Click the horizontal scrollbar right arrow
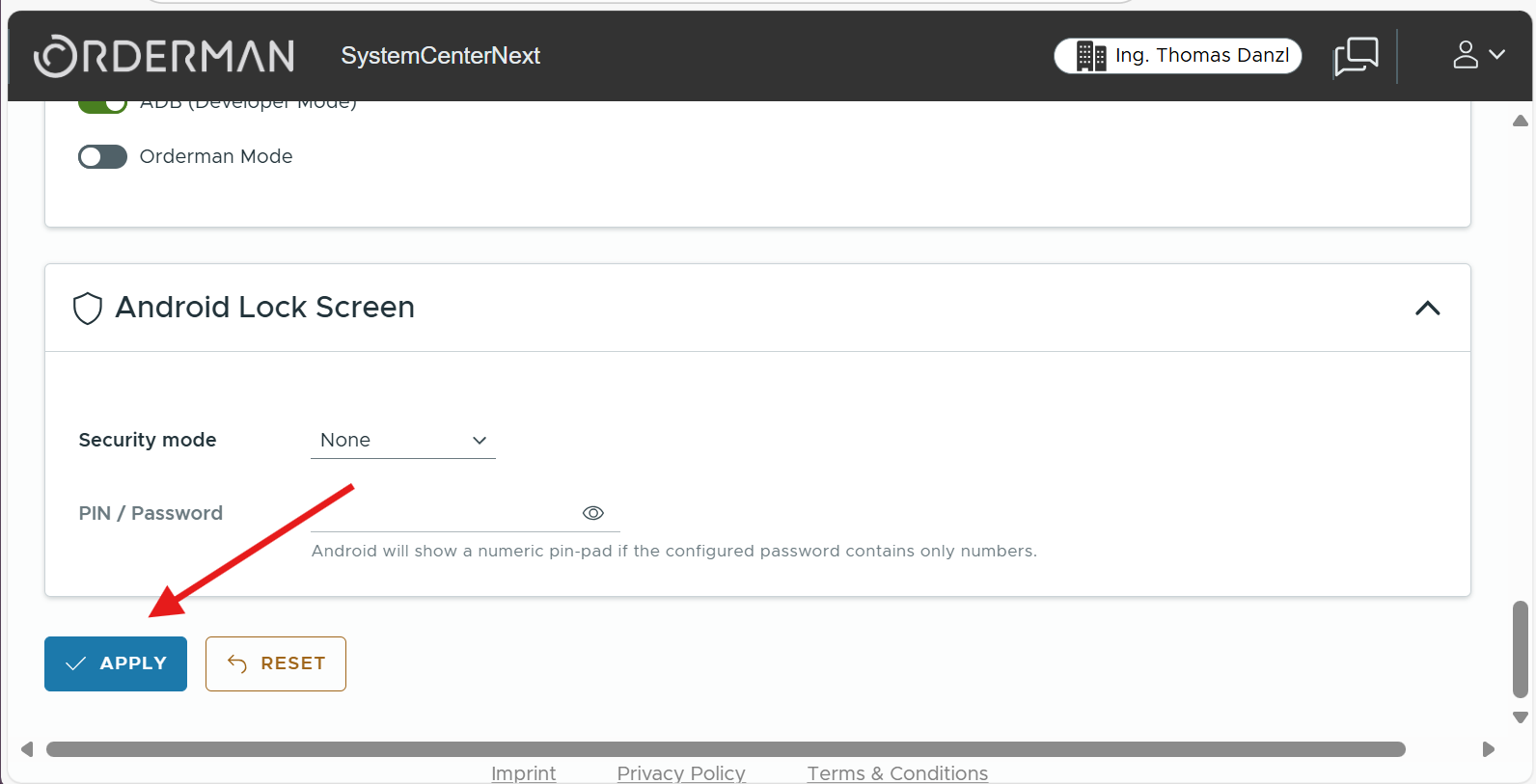This screenshot has height=784, width=1536. coord(1489,749)
